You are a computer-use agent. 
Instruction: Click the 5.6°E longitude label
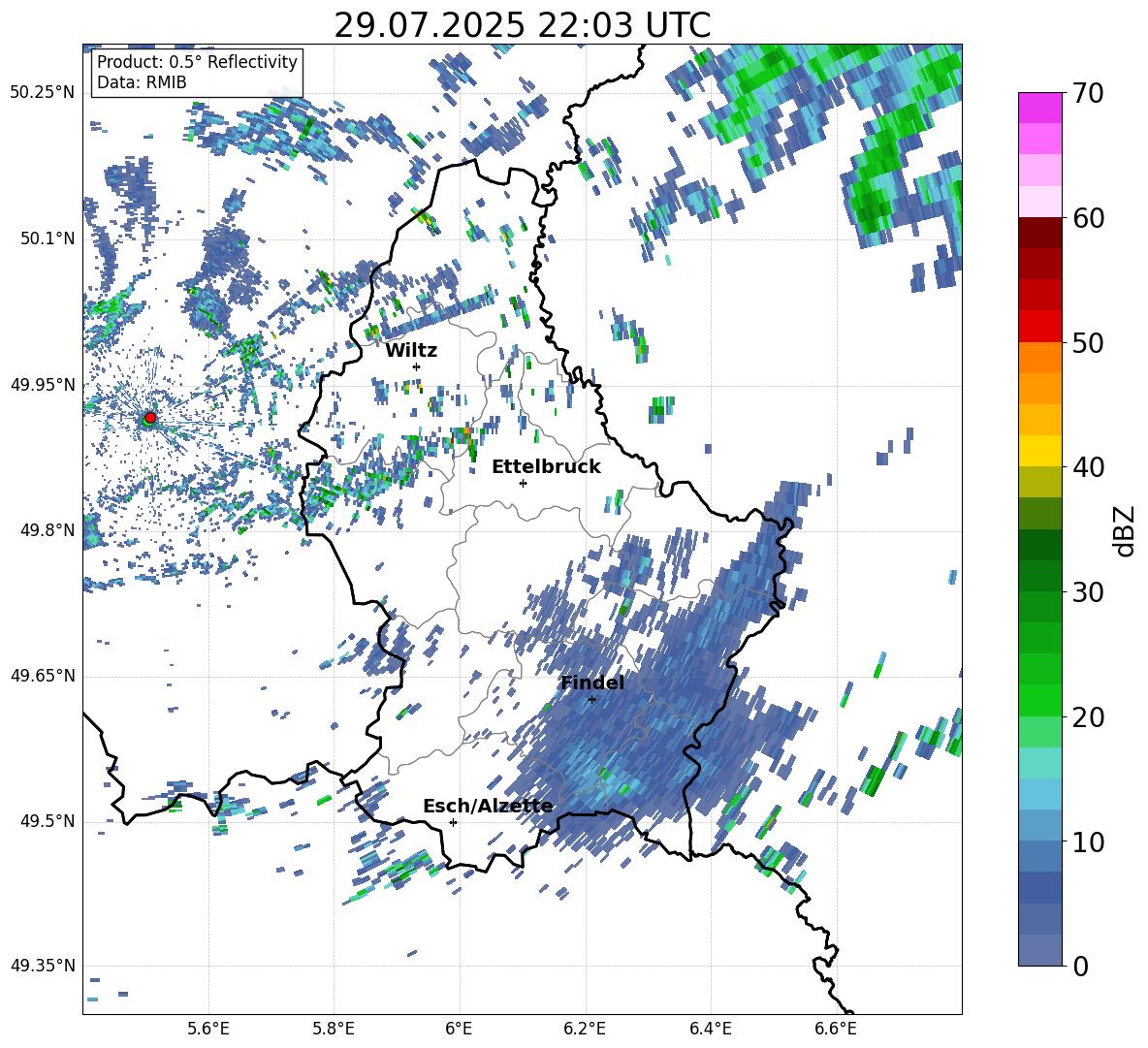(x=208, y=1029)
